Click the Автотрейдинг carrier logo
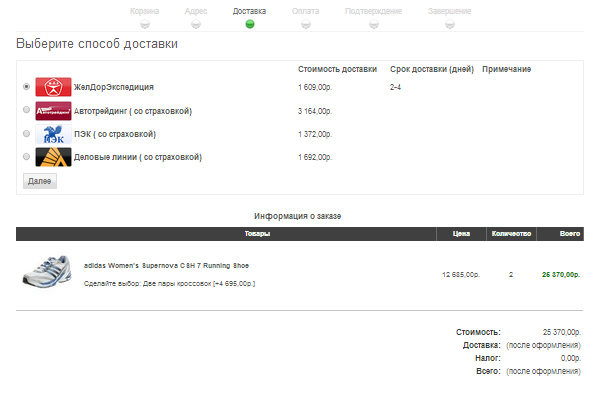Image resolution: width=600 pixels, height=395 pixels. click(x=53, y=111)
